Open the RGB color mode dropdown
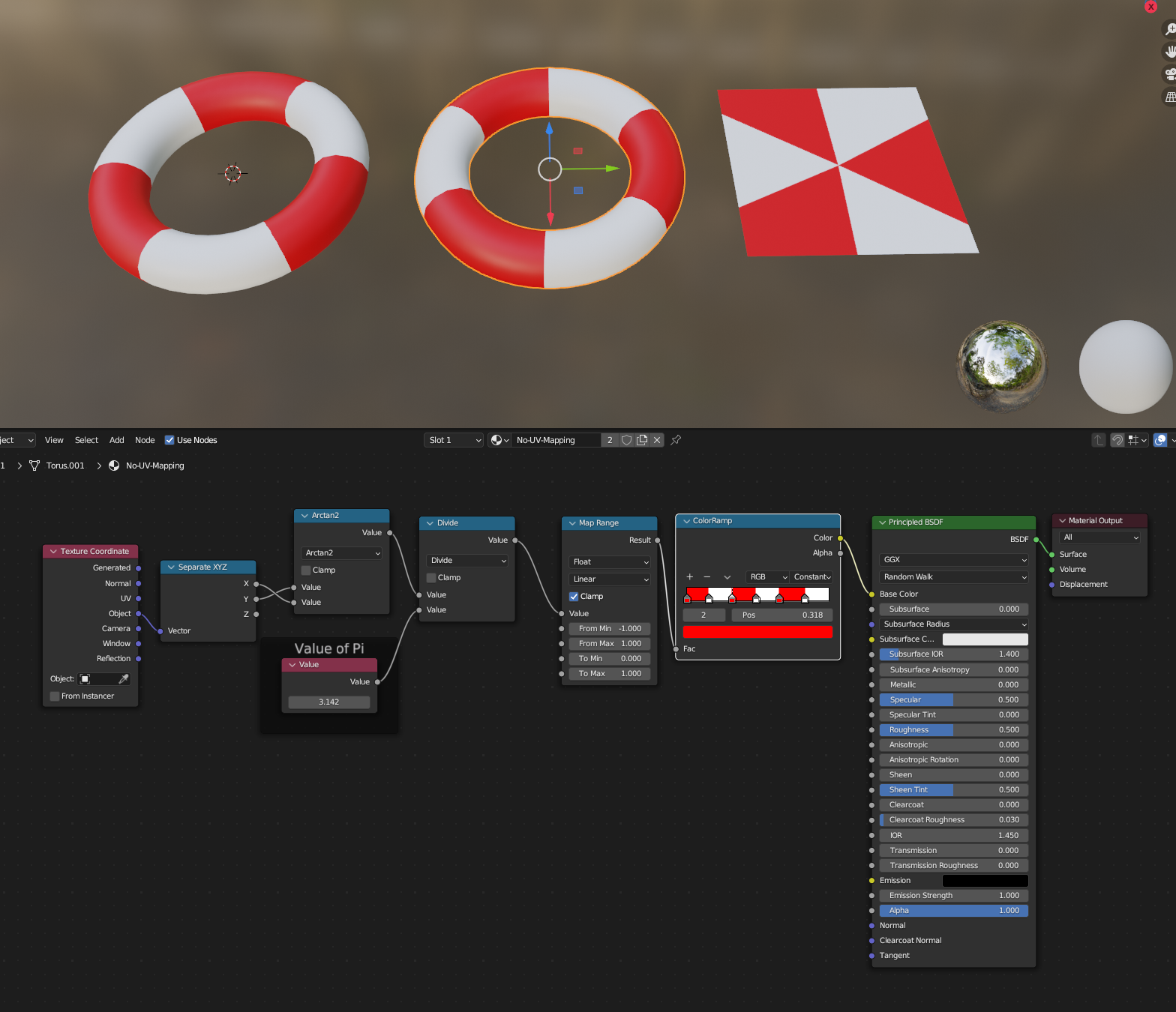The image size is (1176, 1012). tap(768, 577)
